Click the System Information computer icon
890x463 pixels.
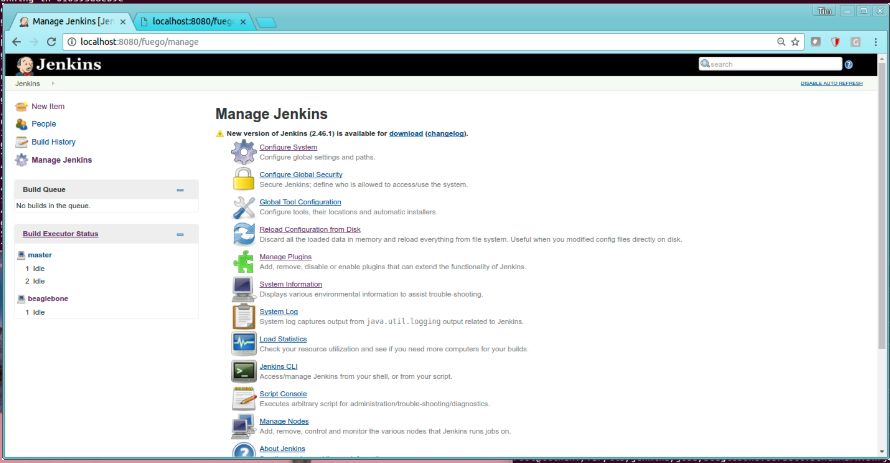(244, 289)
